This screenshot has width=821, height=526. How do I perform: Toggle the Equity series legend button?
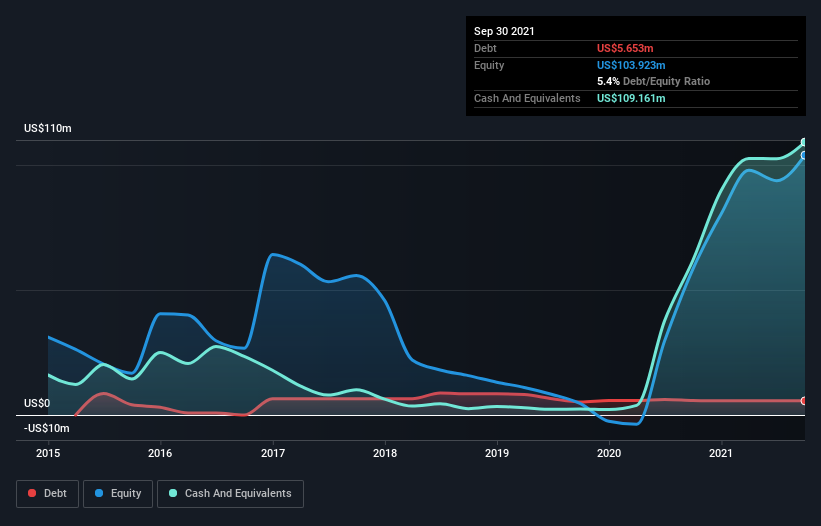click(118, 494)
